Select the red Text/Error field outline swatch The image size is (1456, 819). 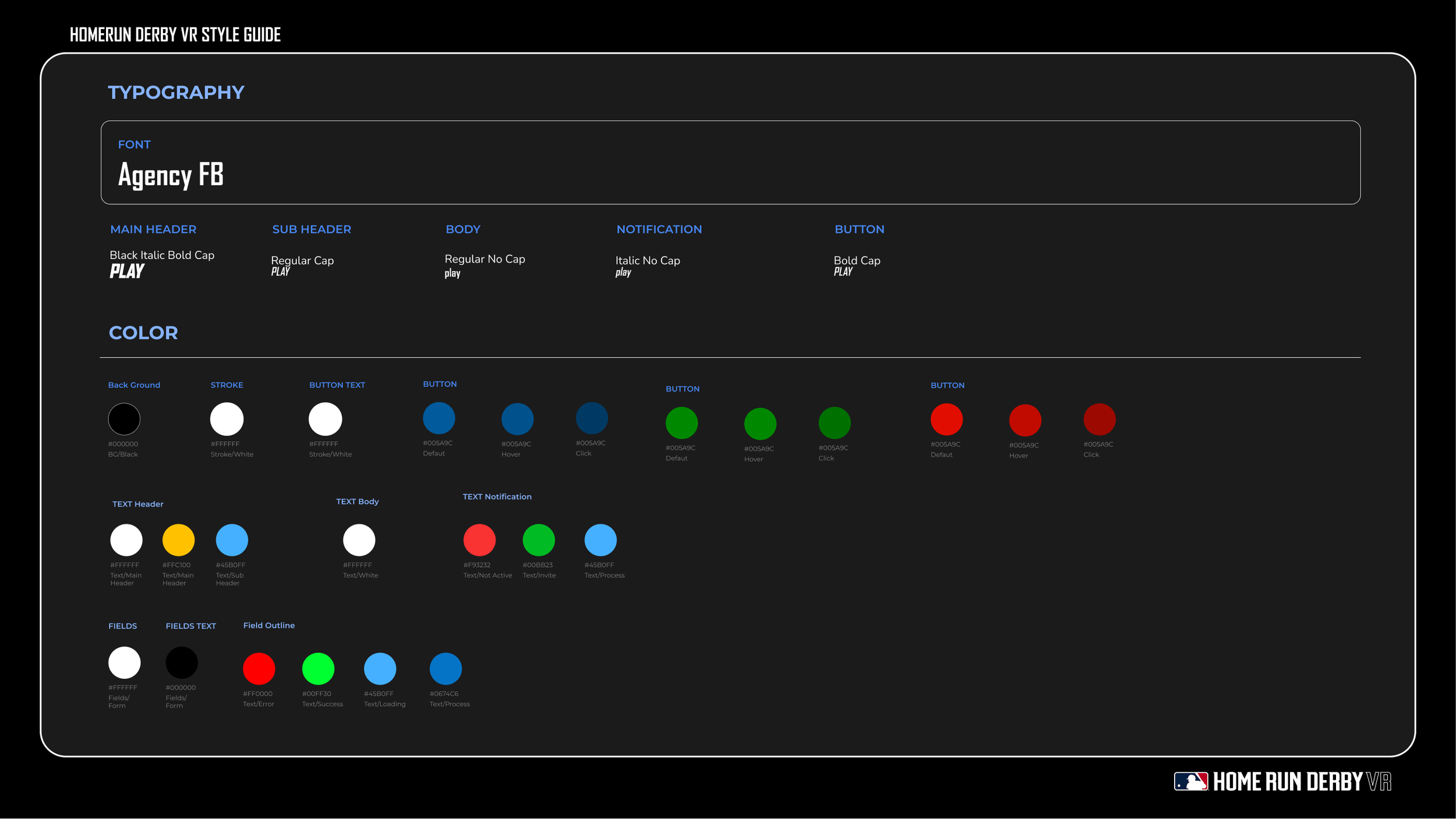pos(259,669)
